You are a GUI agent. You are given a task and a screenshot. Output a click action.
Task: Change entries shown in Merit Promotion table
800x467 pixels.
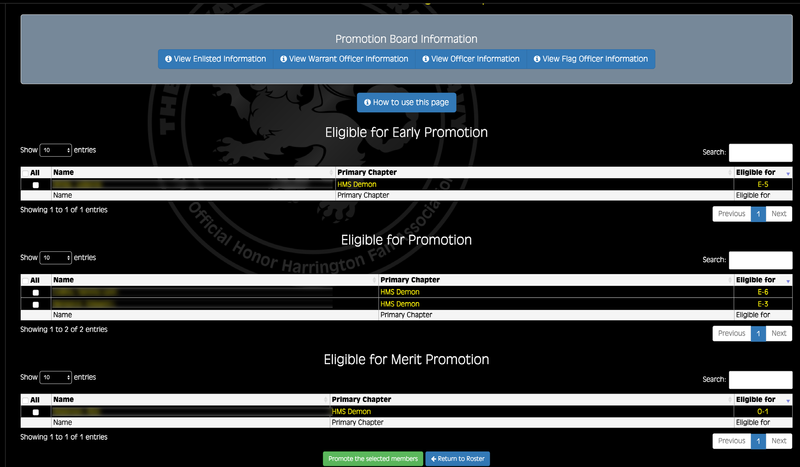tap(55, 377)
